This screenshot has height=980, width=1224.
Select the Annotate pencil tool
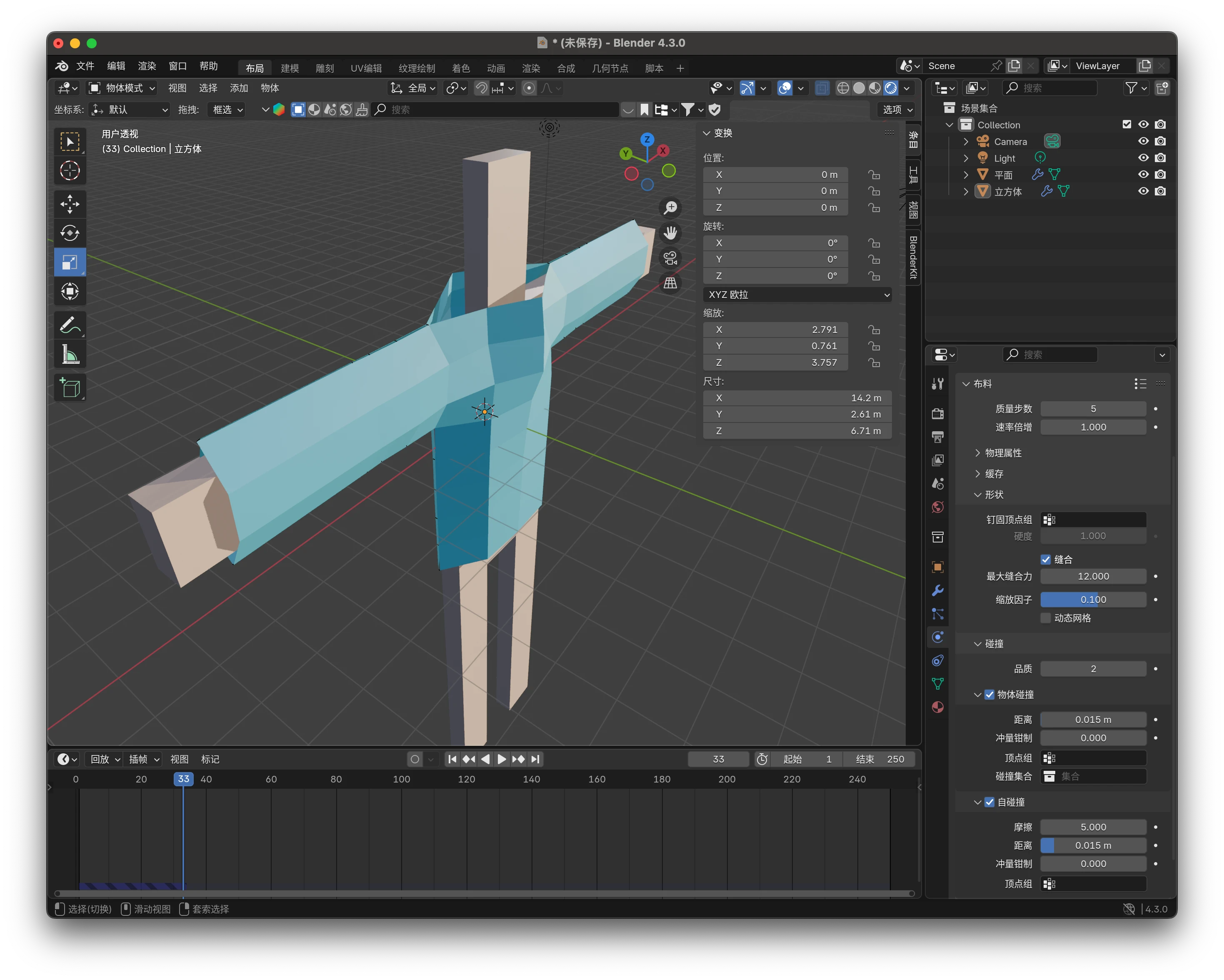[x=70, y=325]
